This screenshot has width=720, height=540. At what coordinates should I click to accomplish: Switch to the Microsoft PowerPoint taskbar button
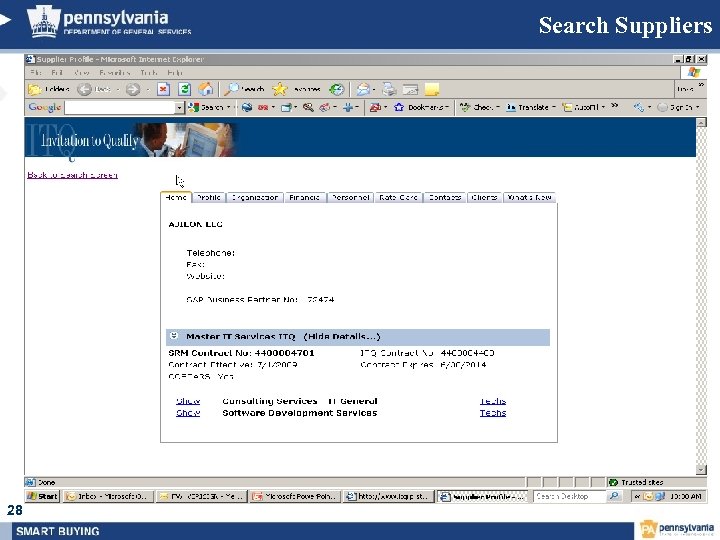[295, 496]
